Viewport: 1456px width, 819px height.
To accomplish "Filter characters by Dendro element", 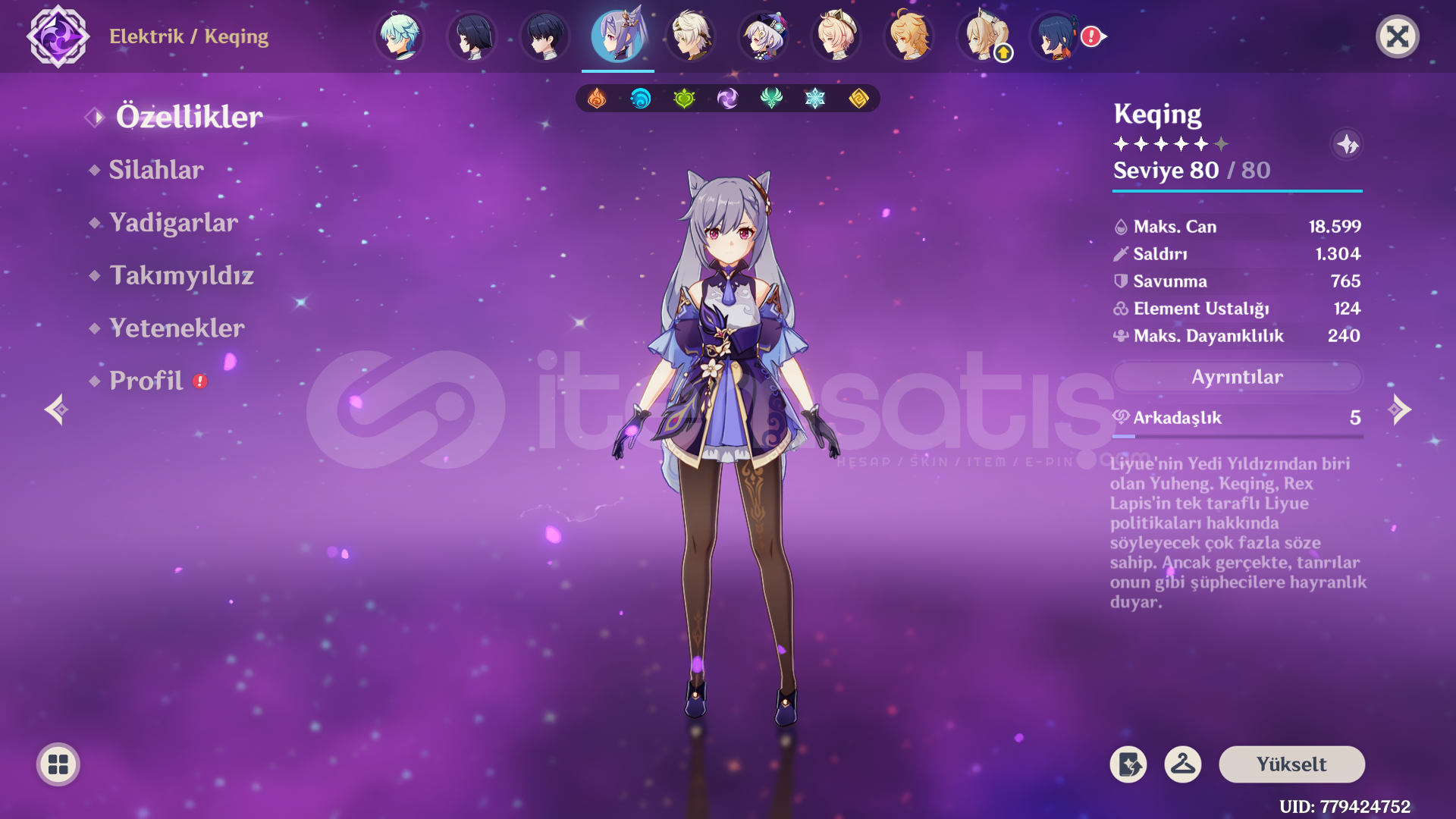I will 684,99.
